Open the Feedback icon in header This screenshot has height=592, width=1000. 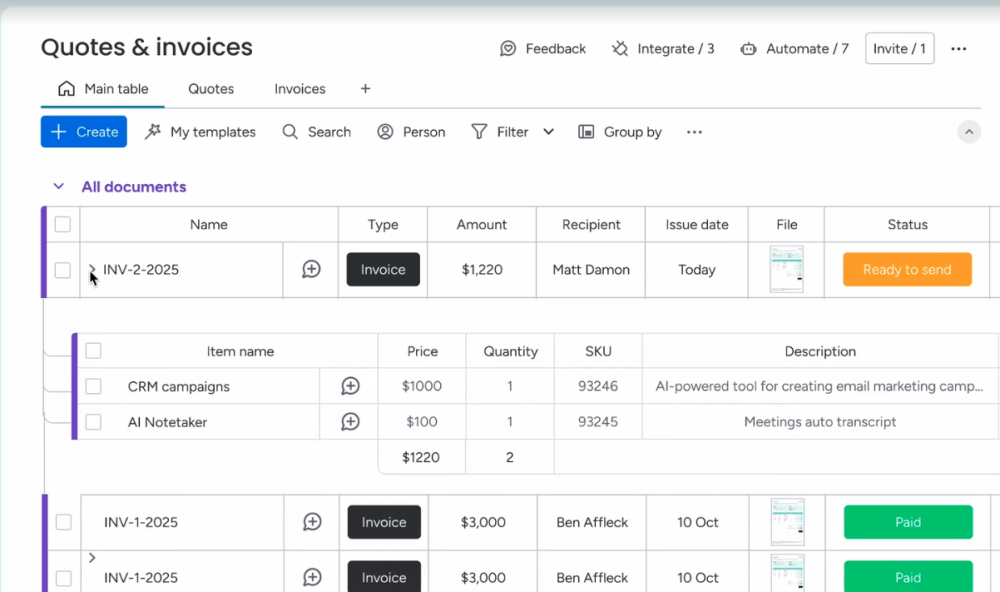coord(508,49)
